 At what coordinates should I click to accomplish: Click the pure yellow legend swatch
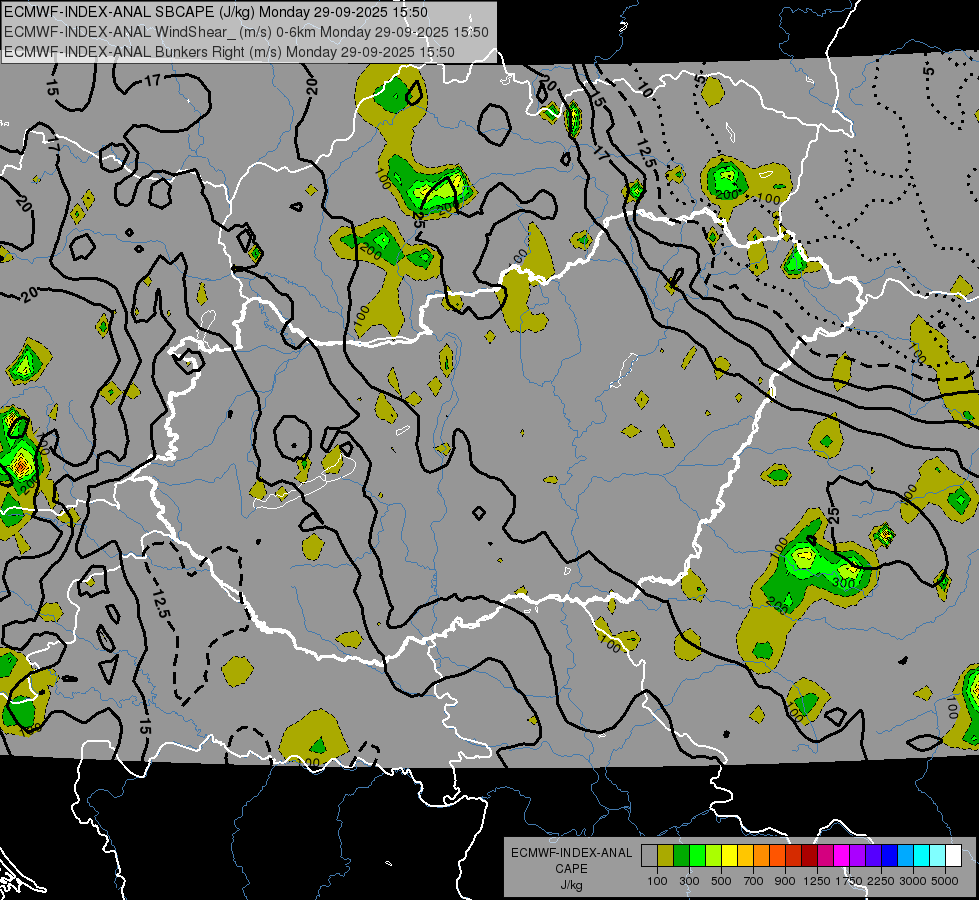tap(730, 855)
